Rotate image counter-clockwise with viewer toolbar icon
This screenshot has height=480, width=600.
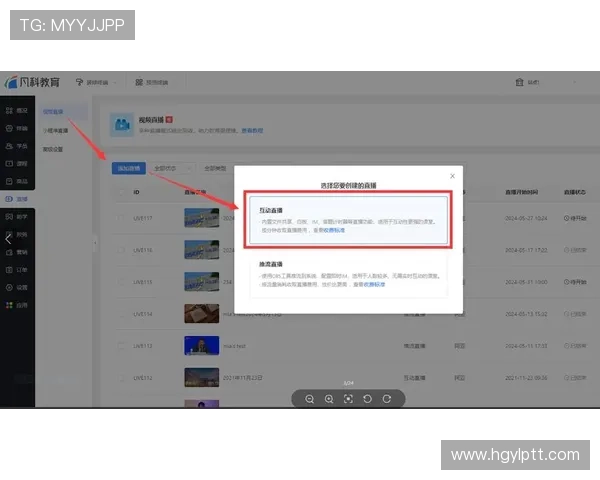[x=367, y=398]
